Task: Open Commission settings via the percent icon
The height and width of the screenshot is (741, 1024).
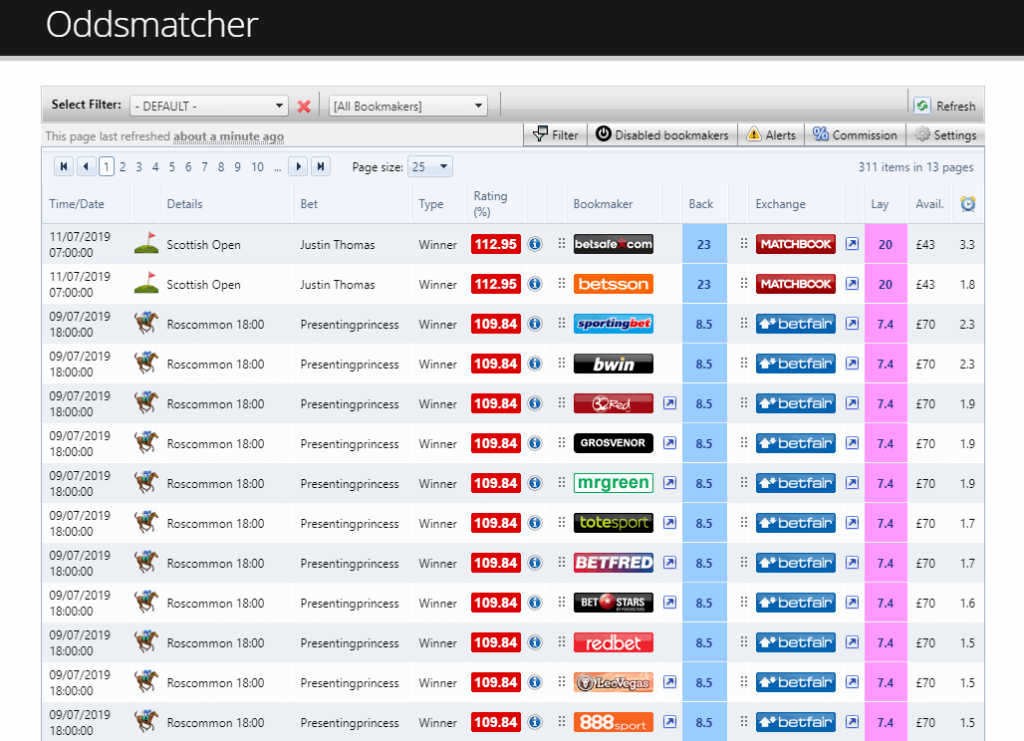Action: click(822, 134)
